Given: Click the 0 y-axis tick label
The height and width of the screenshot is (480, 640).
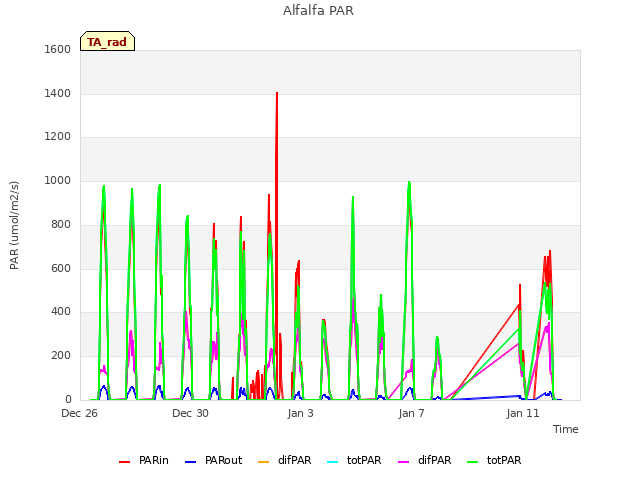Looking at the screenshot, I should tap(68, 399).
